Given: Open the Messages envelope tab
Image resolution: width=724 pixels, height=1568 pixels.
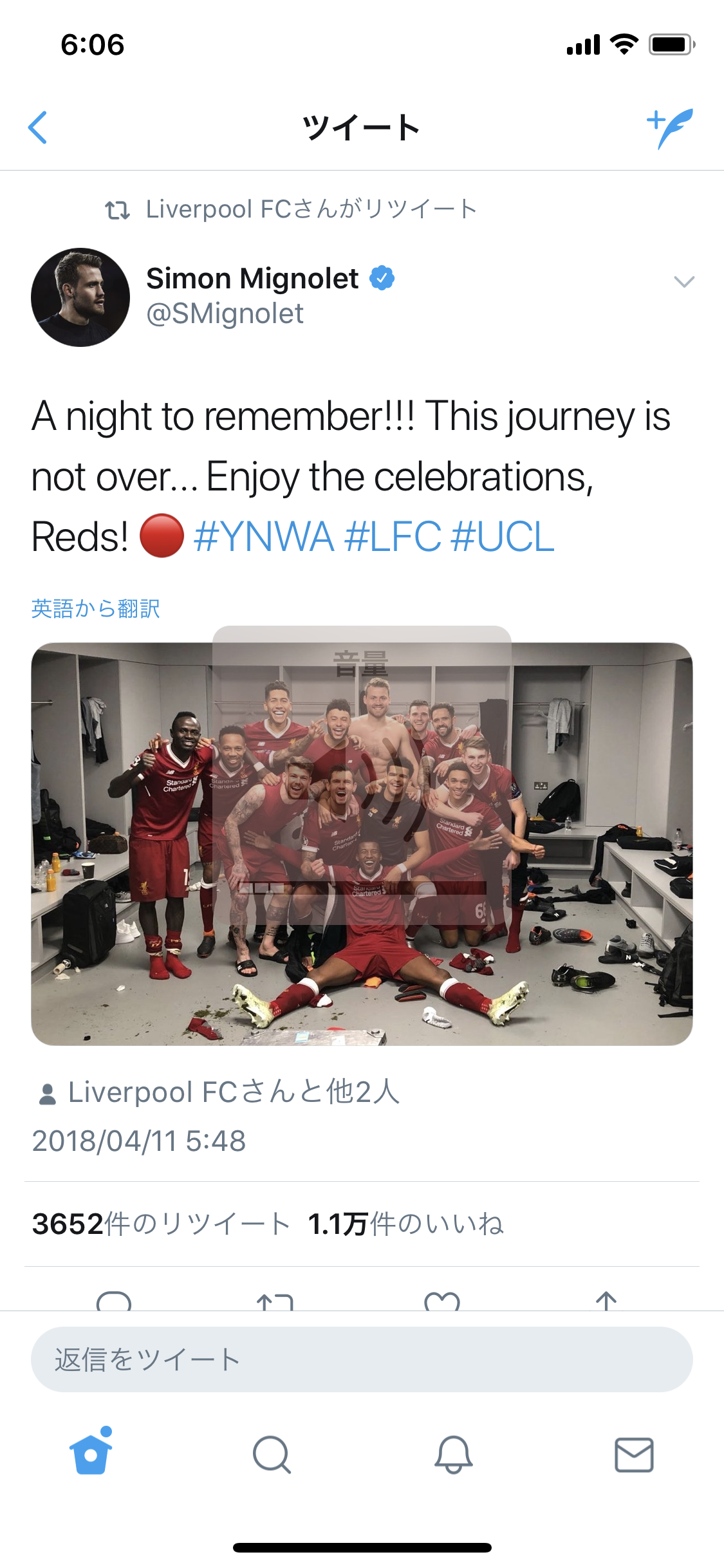Looking at the screenshot, I should pos(634,1455).
